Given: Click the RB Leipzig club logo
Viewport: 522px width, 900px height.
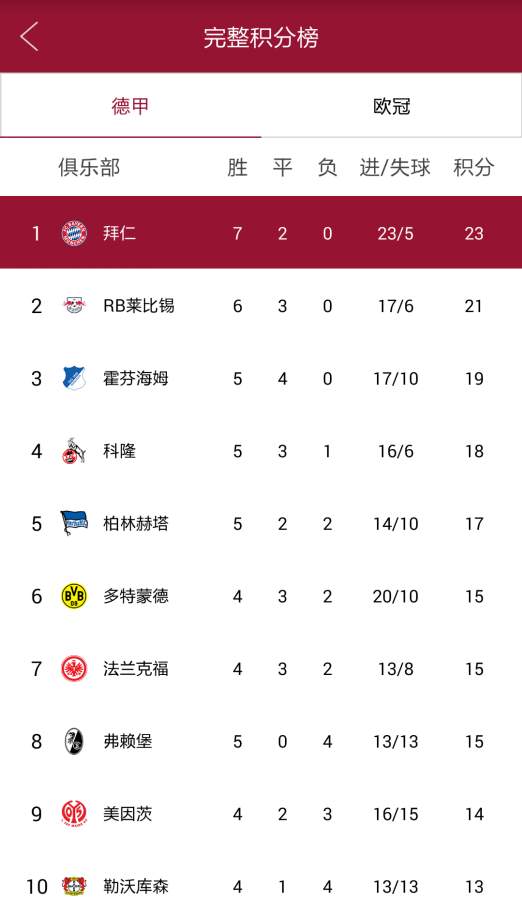Looking at the screenshot, I should pos(74,305).
